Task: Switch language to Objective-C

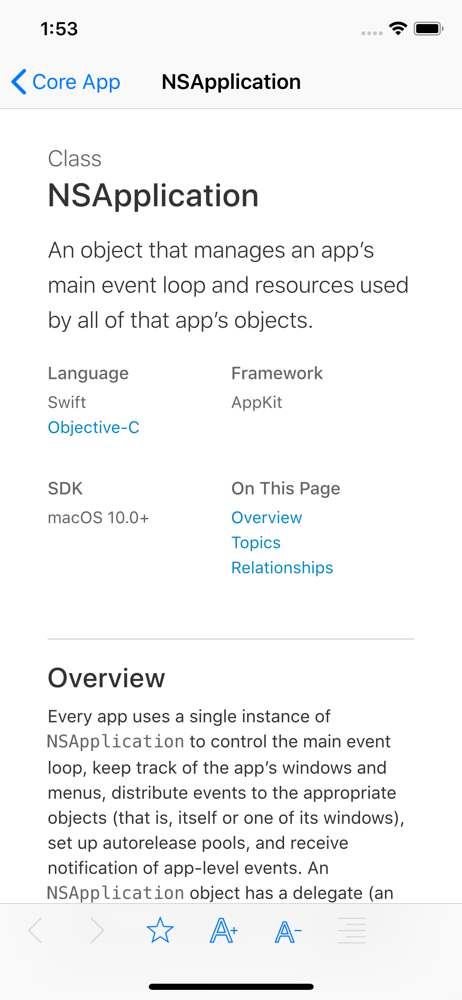Action: (x=94, y=427)
